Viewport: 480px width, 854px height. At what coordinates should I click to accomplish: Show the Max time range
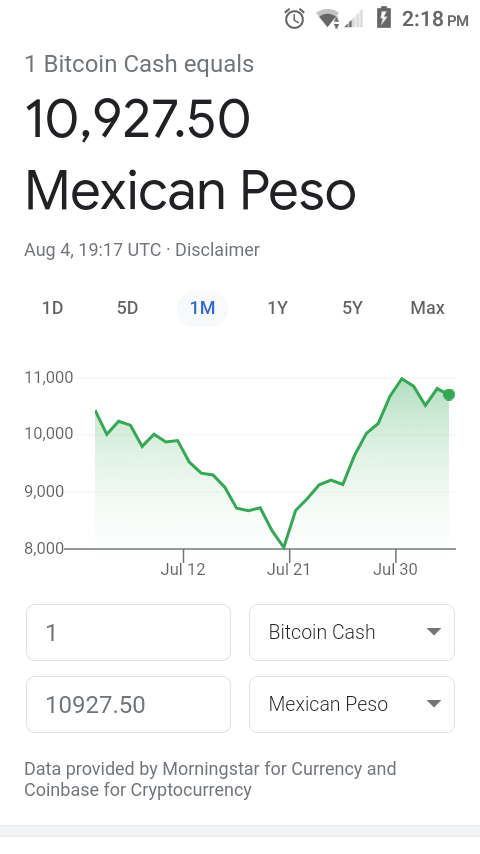(427, 308)
